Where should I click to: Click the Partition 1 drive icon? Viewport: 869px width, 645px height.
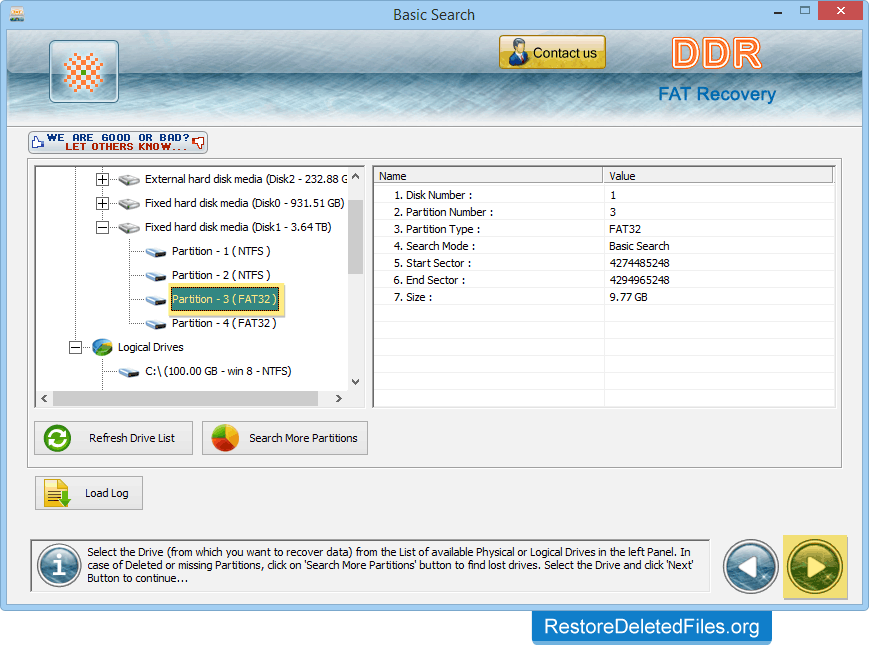click(x=156, y=252)
